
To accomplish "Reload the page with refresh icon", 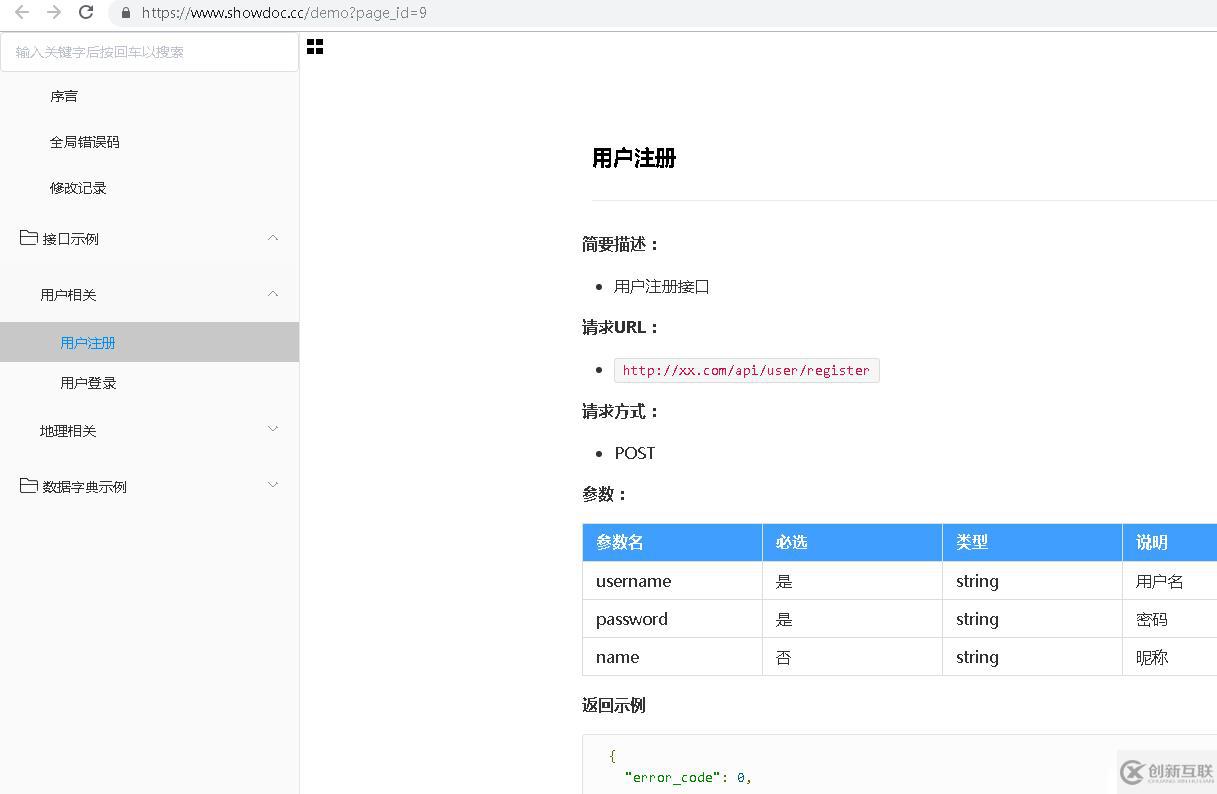I will [x=86, y=13].
